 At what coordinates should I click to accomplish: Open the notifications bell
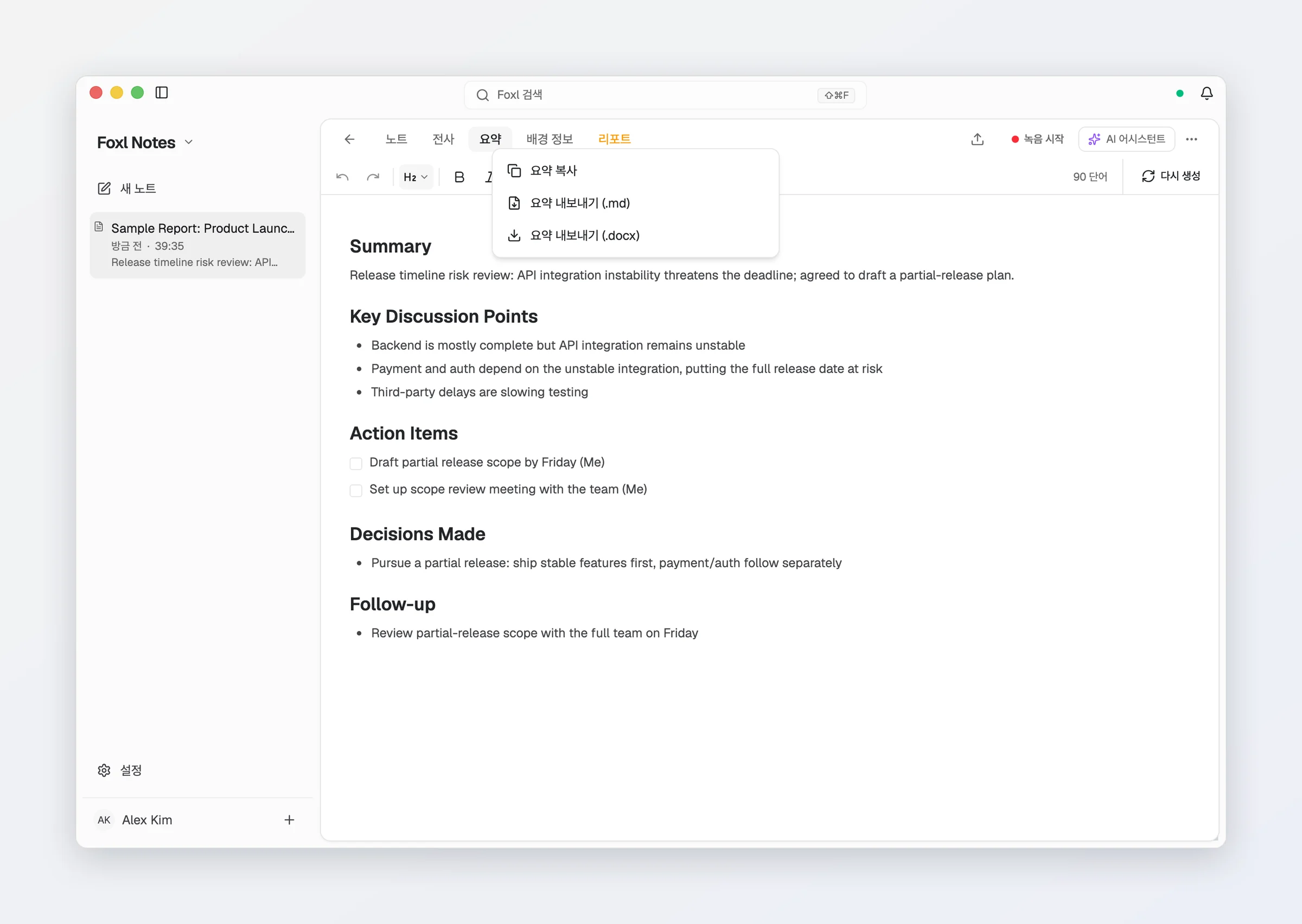(1207, 93)
